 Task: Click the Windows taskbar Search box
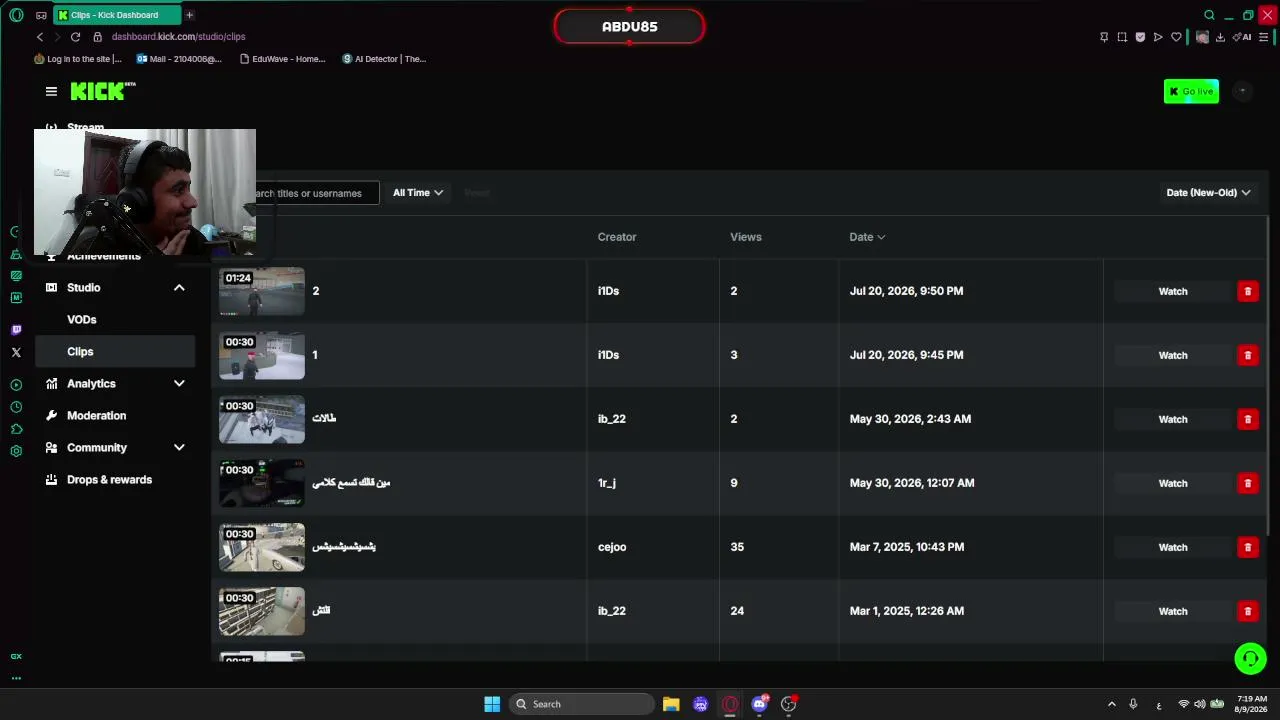point(582,704)
